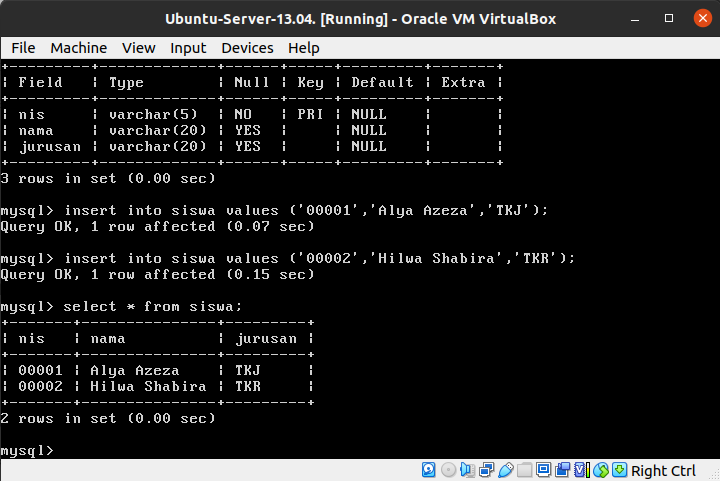The height and width of the screenshot is (481, 720).
Task: Open the Input menu
Action: [188, 48]
